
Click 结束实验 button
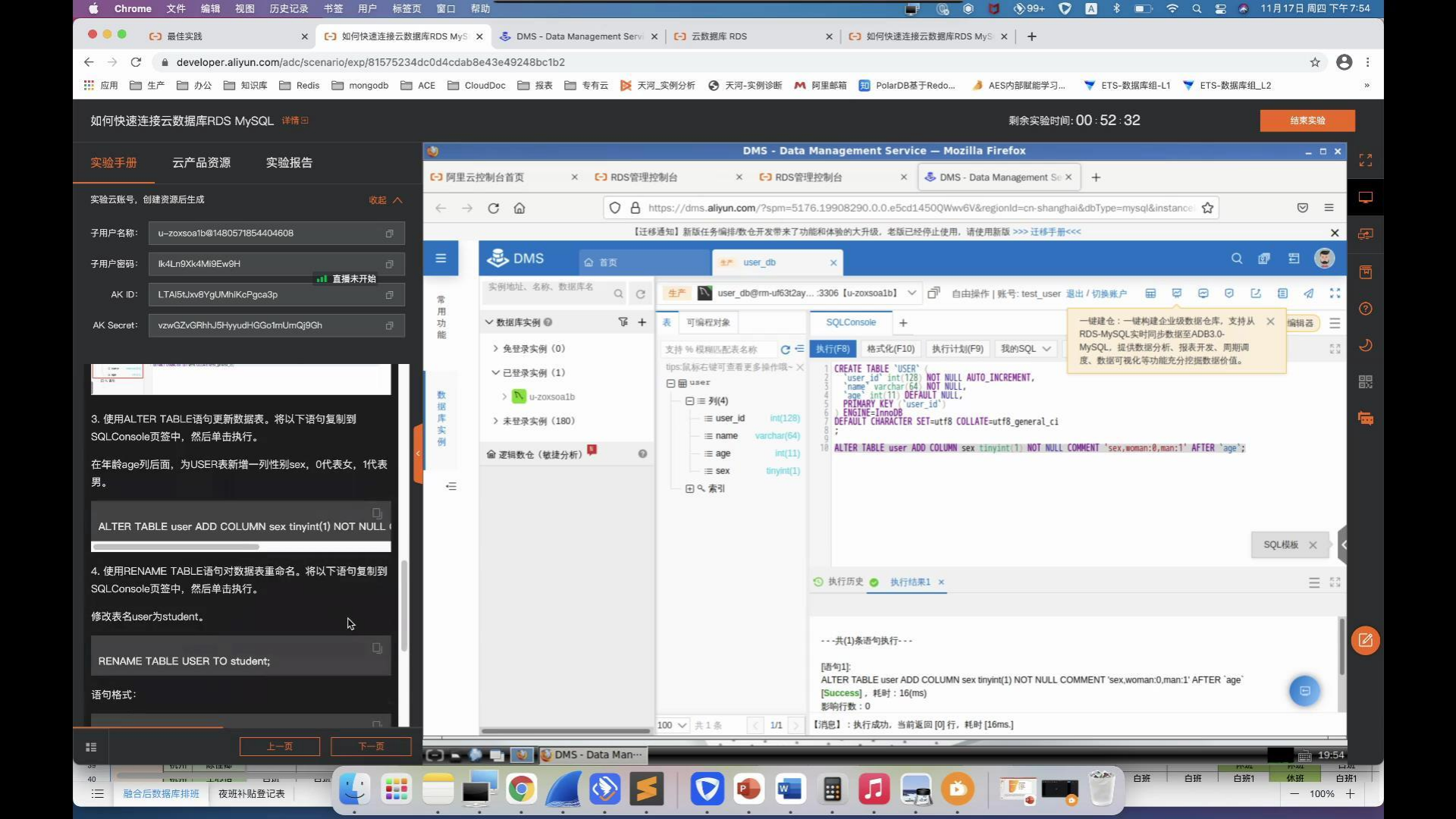pos(1307,121)
